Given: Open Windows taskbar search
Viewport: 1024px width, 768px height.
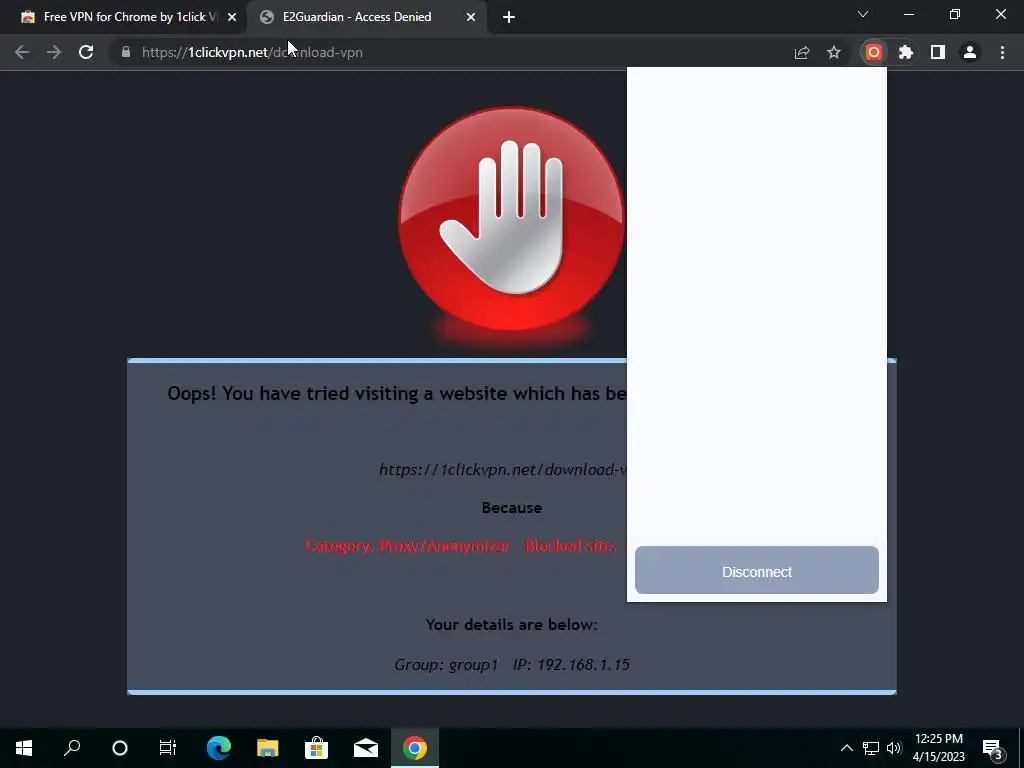Looking at the screenshot, I should (72, 748).
